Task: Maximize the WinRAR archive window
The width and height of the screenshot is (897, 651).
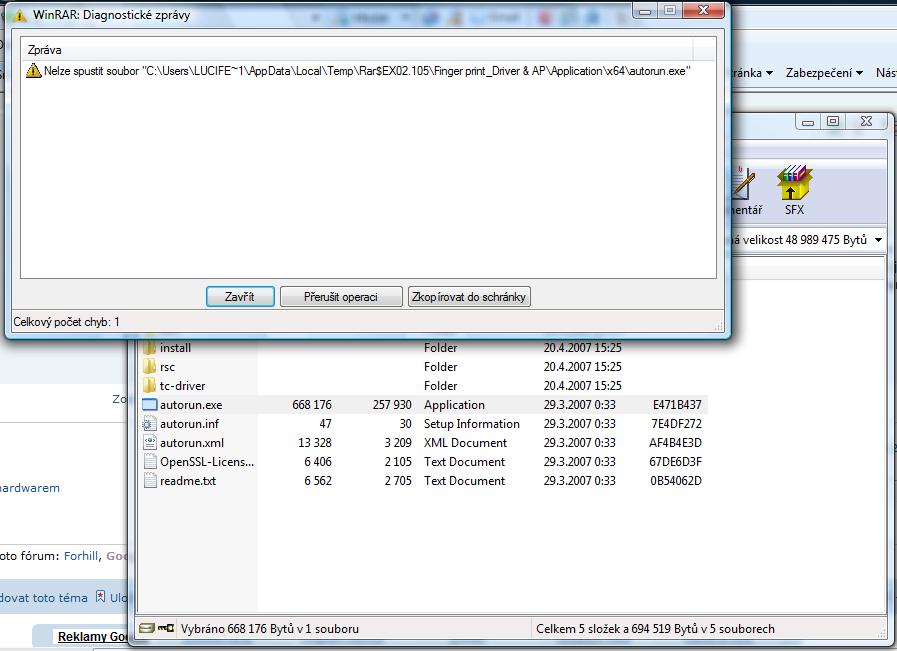Action: point(833,121)
